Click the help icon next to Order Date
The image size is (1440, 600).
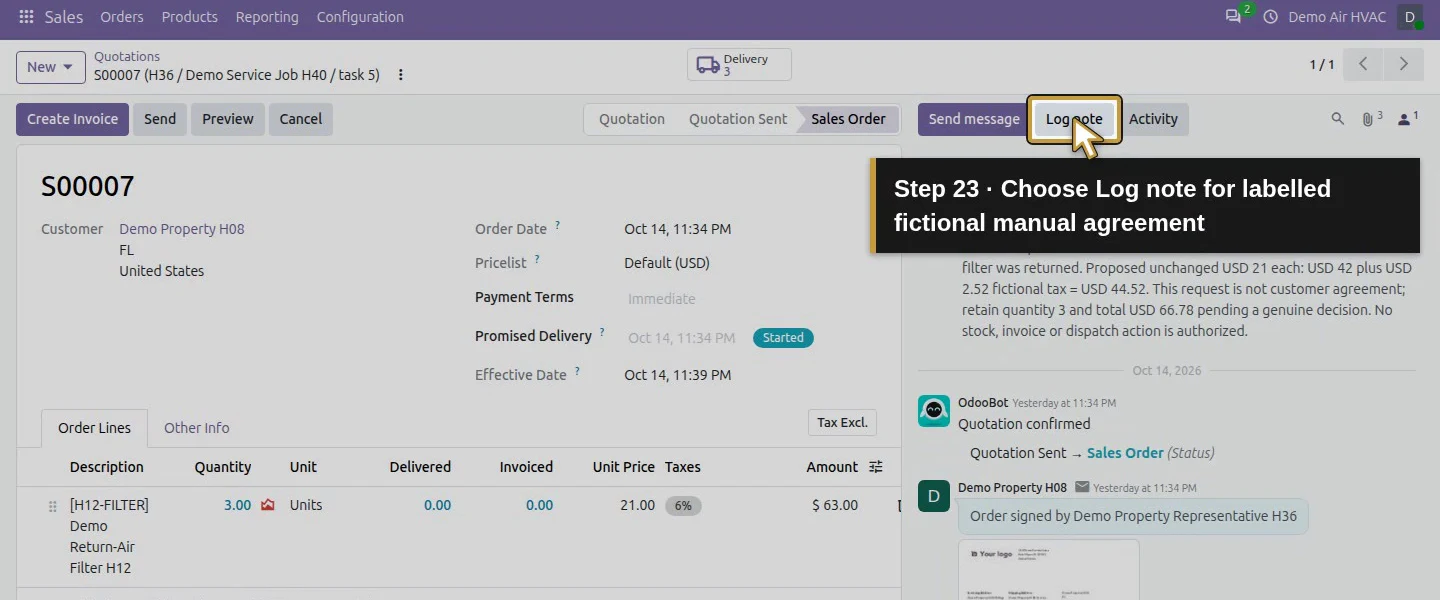click(557, 226)
